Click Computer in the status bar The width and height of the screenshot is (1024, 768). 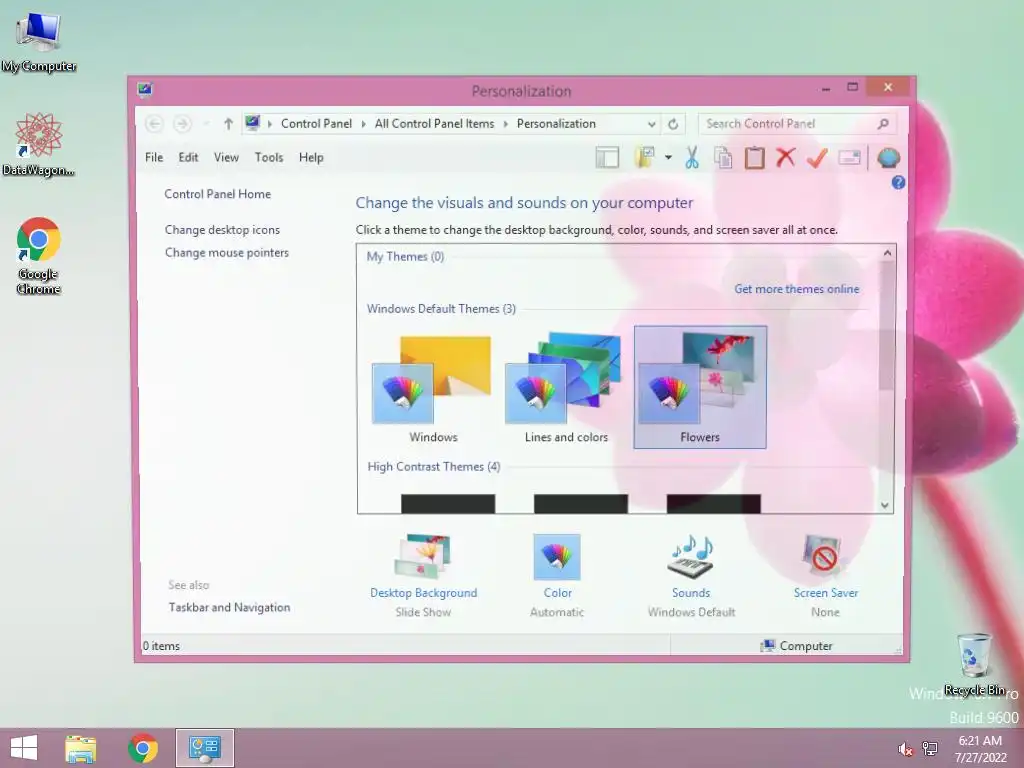797,646
